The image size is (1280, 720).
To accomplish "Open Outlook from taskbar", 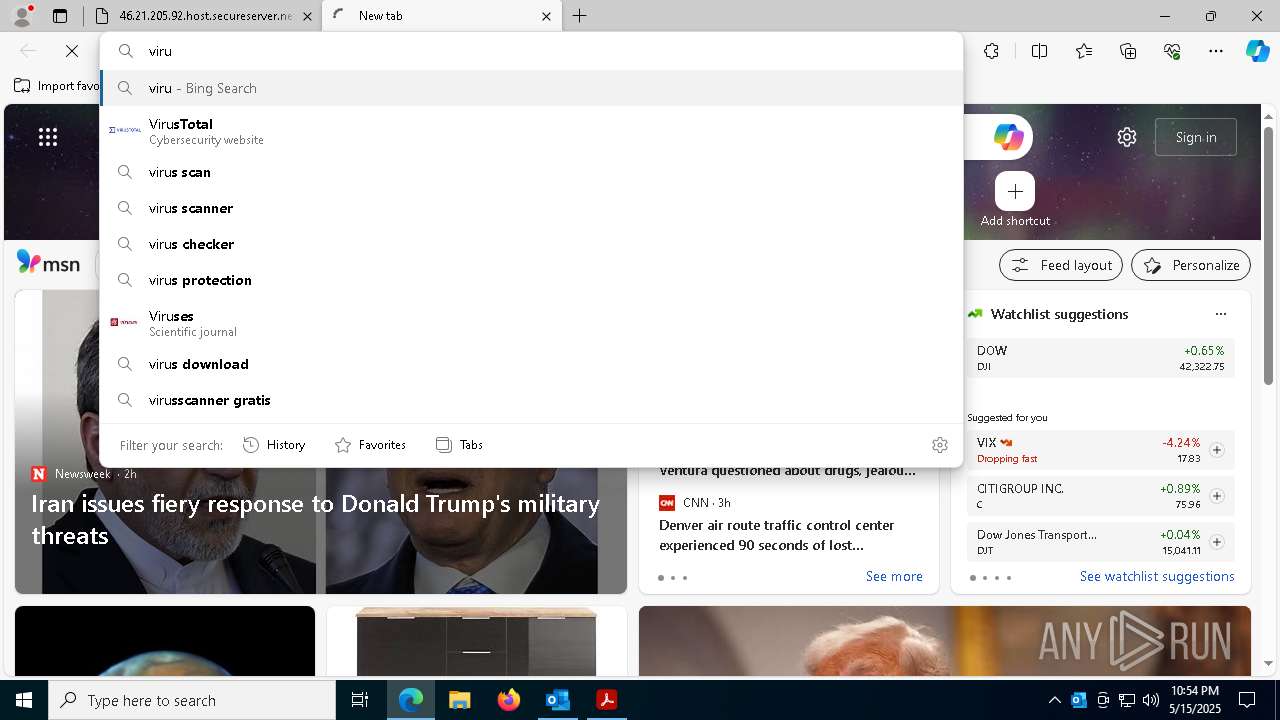I will (x=557, y=700).
